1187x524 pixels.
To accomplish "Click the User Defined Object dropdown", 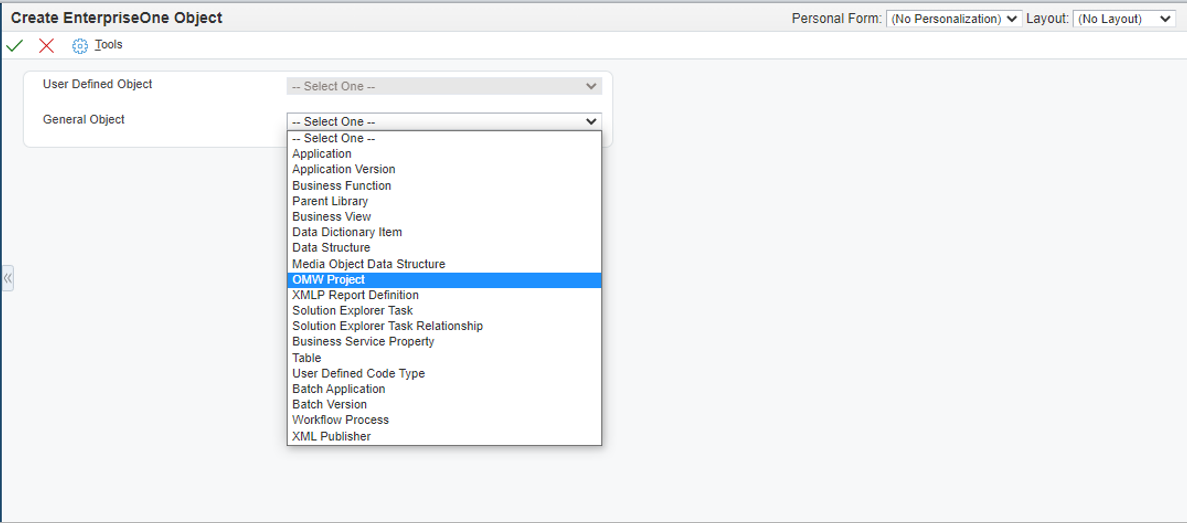I will tap(444, 86).
